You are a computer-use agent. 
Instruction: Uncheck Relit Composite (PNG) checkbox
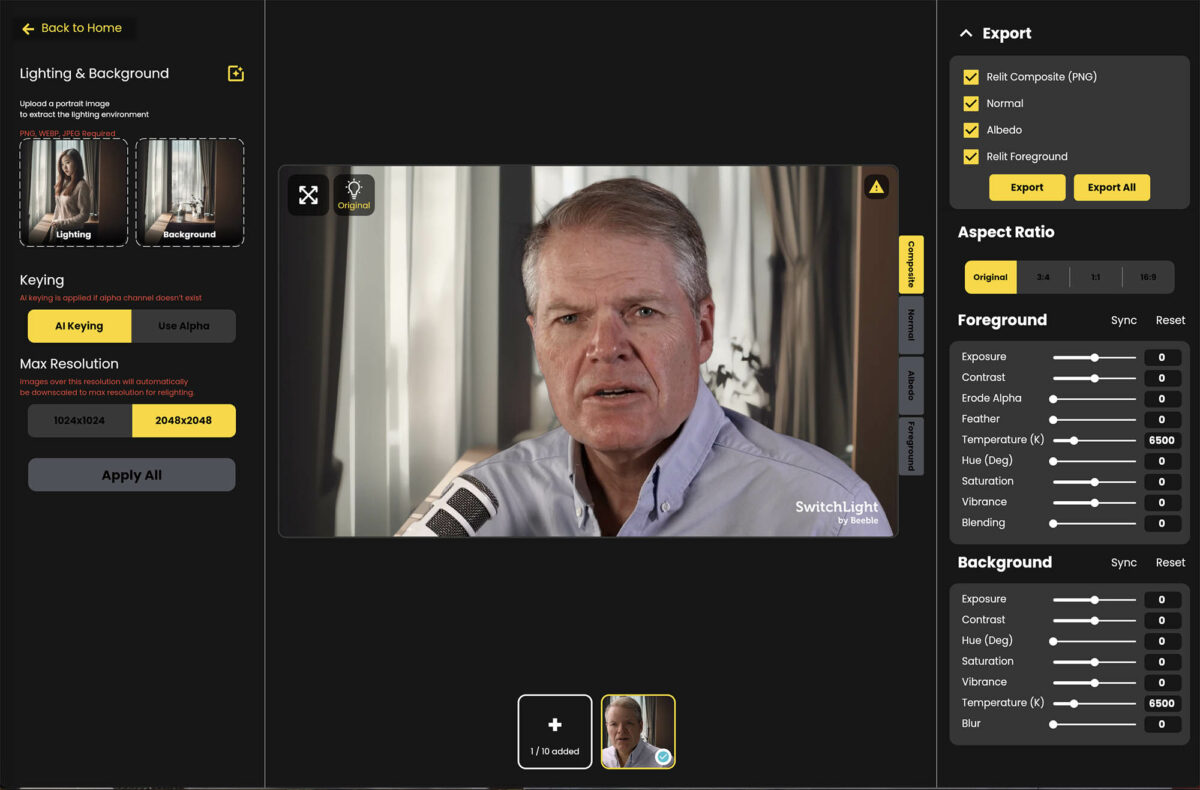pyautogui.click(x=970, y=77)
